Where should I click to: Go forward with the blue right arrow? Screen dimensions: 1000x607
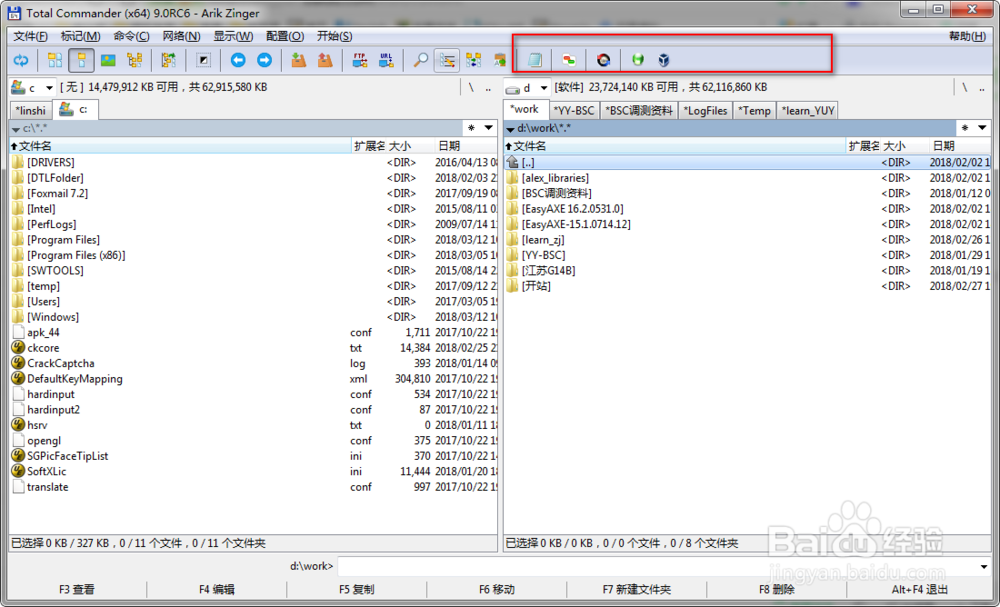pyautogui.click(x=264, y=61)
